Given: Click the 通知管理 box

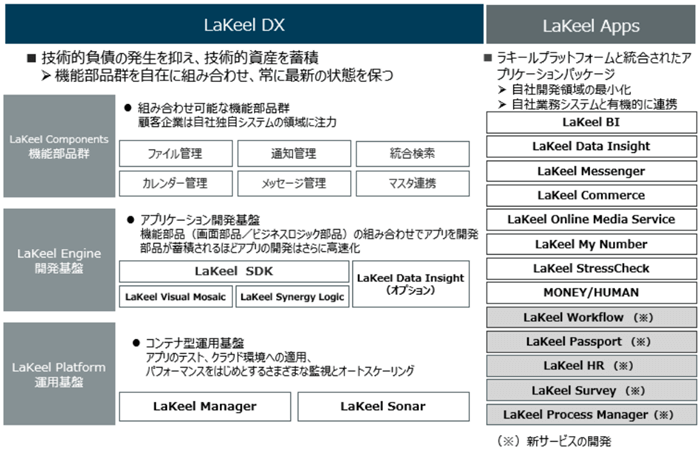Looking at the screenshot, I should pyautogui.click(x=294, y=154).
